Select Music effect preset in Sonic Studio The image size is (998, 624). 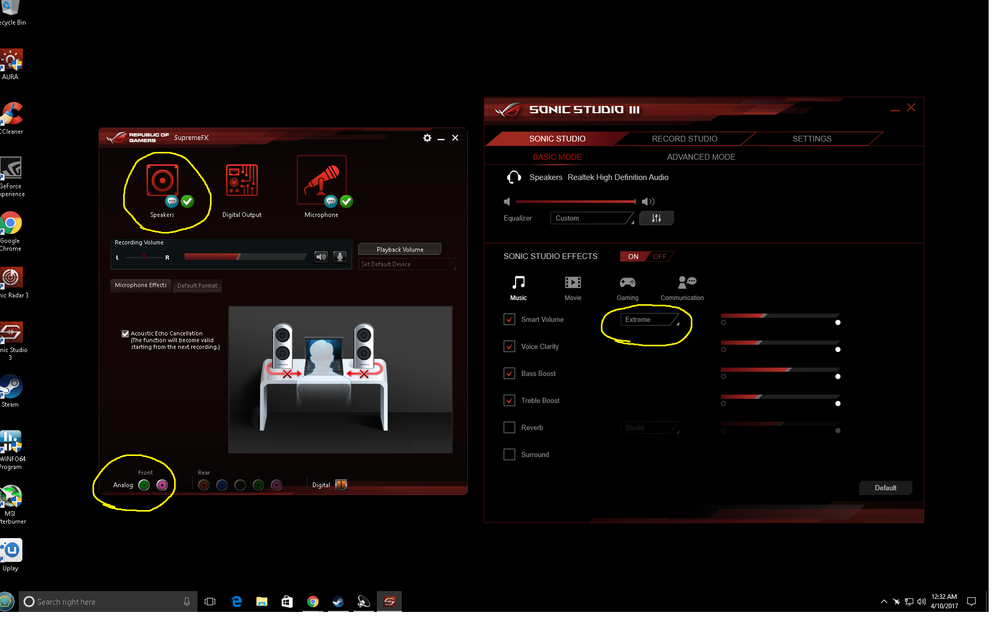[519, 288]
